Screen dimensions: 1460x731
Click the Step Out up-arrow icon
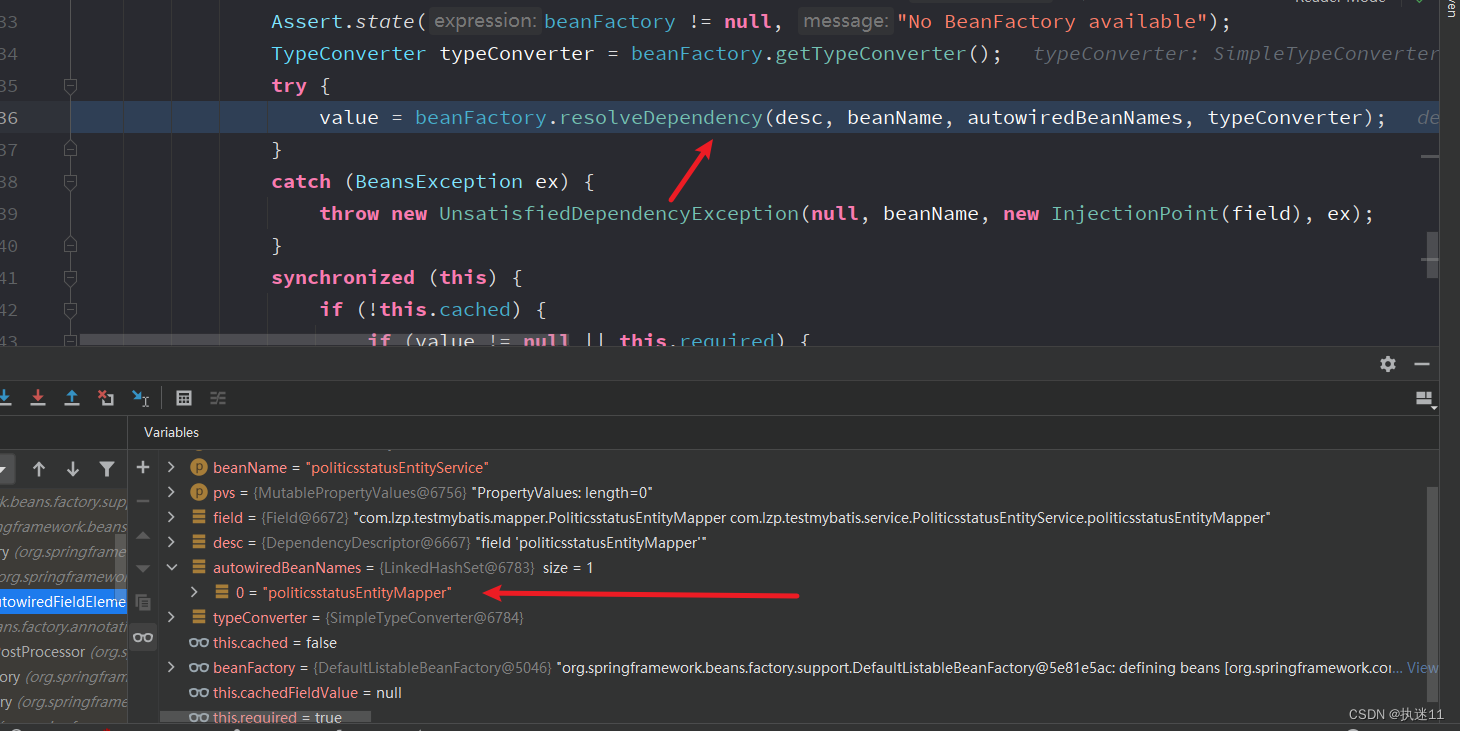[x=72, y=398]
